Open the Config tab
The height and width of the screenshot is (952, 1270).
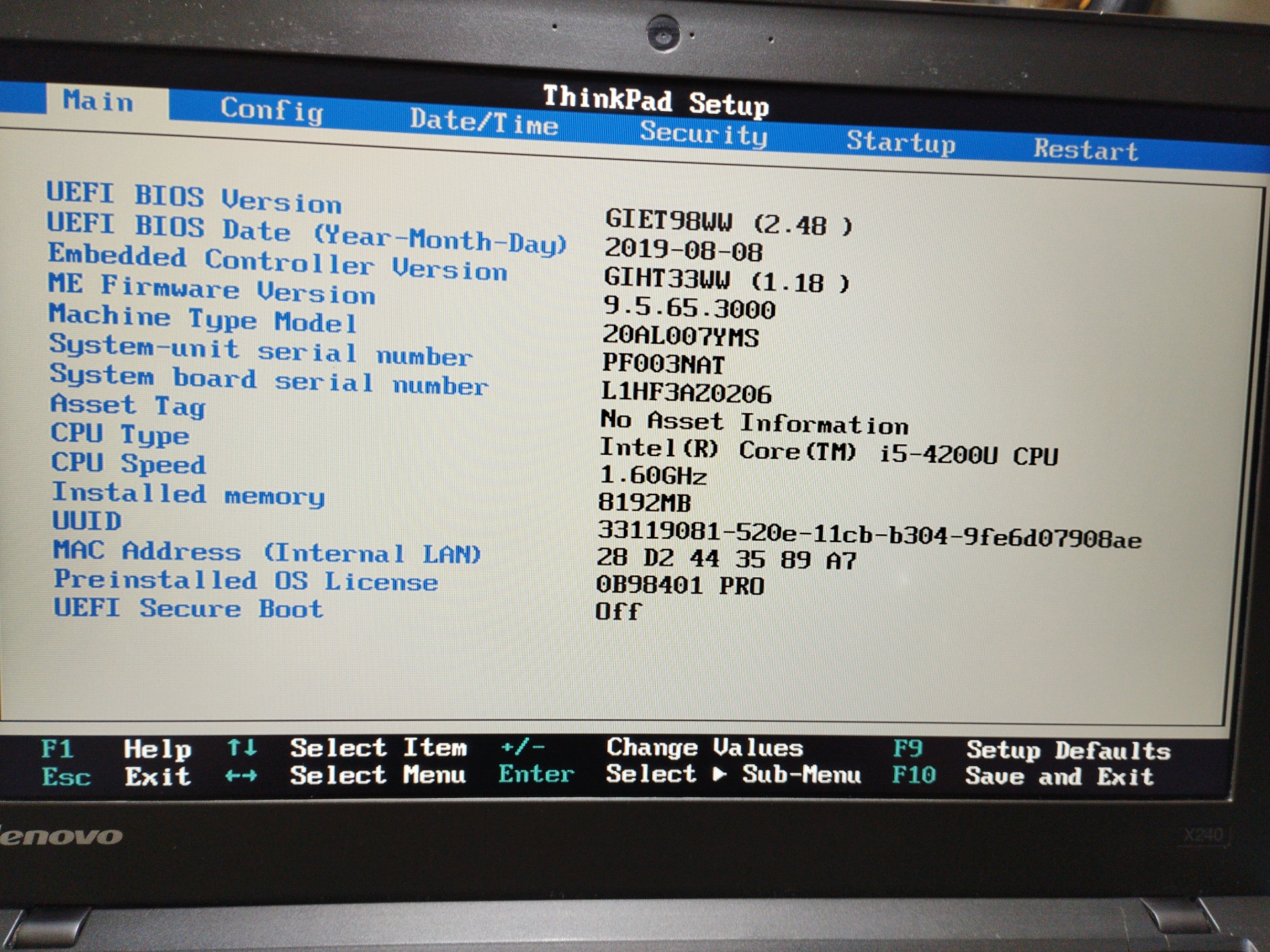pos(272,110)
